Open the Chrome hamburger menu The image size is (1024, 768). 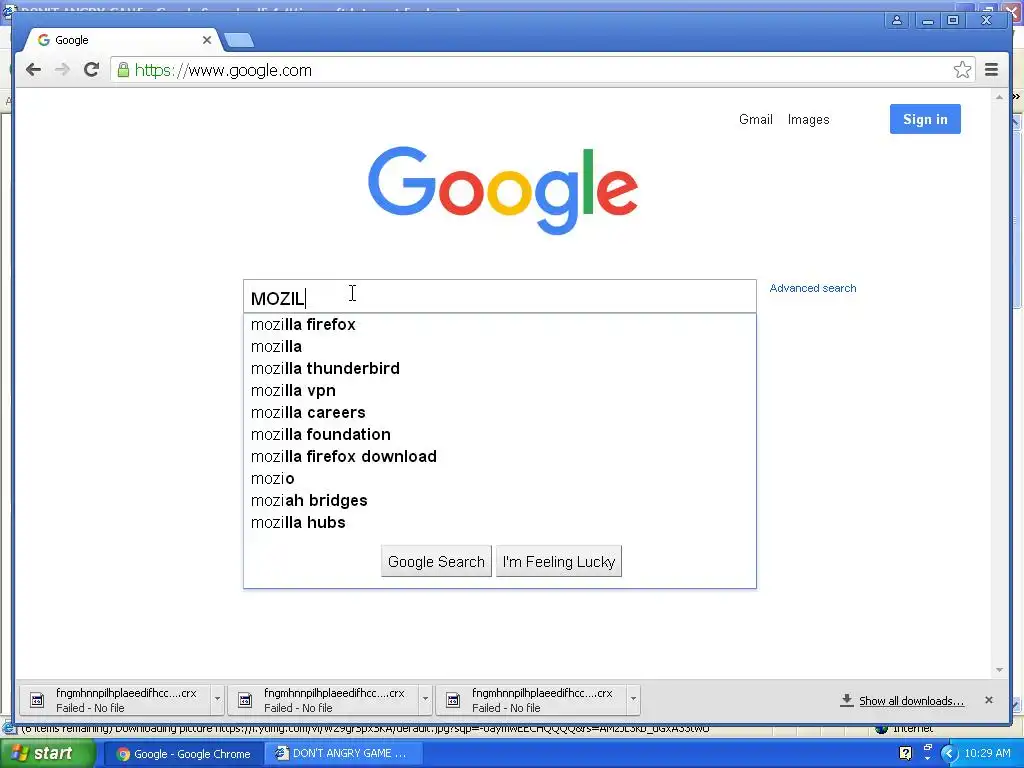(991, 70)
